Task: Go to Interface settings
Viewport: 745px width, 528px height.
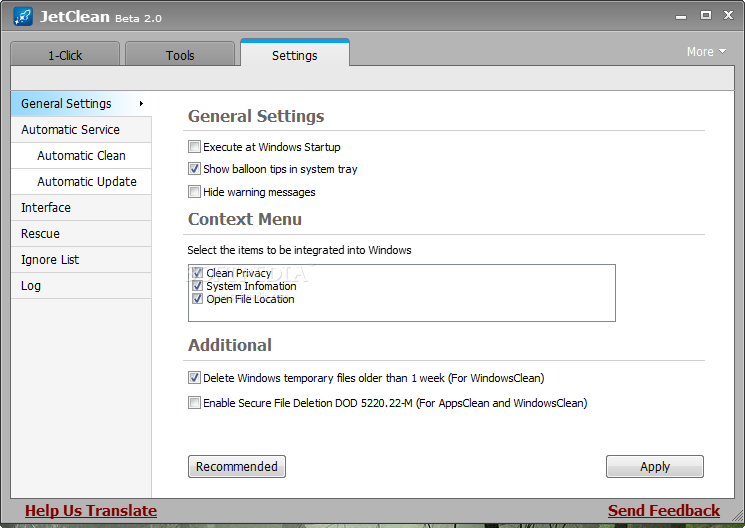Action: tap(81, 208)
